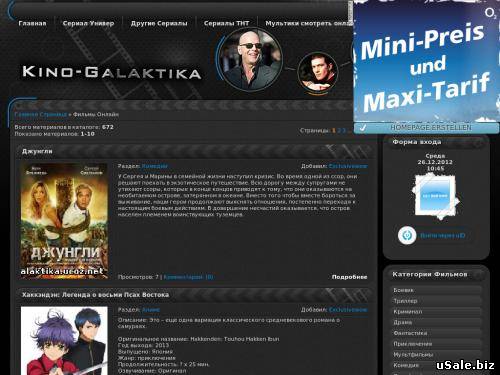Open the Джунгли movie title
The width and height of the screenshot is (500, 375).
(37, 151)
